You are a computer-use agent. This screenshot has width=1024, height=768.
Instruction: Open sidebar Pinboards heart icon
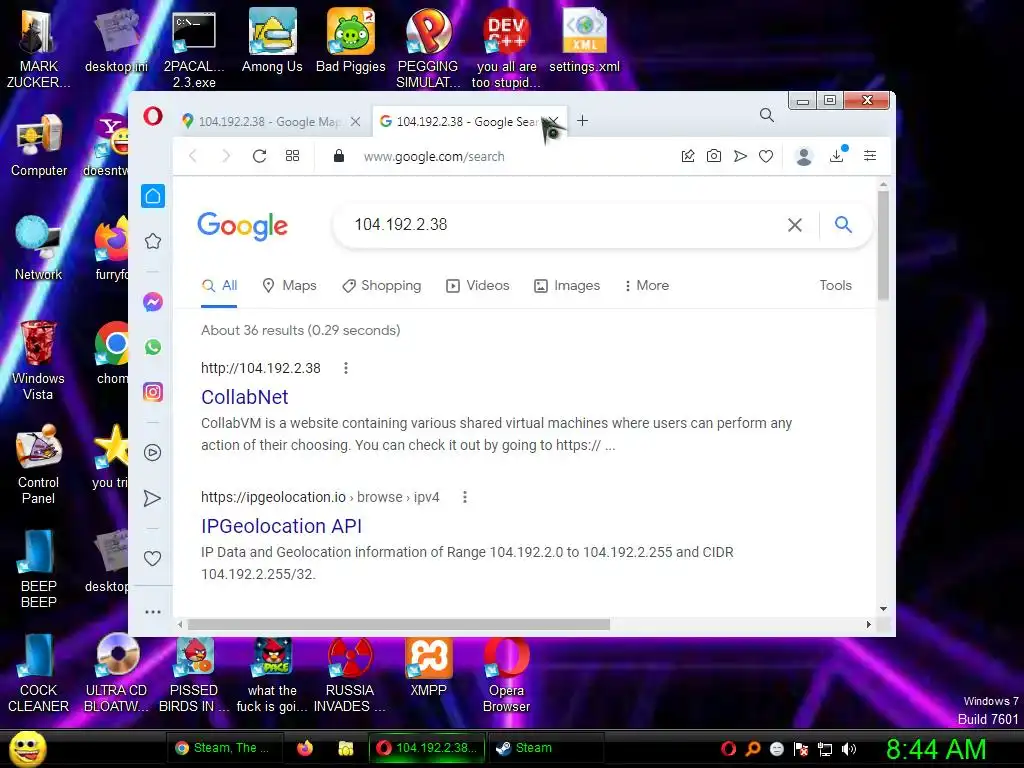tap(152, 558)
